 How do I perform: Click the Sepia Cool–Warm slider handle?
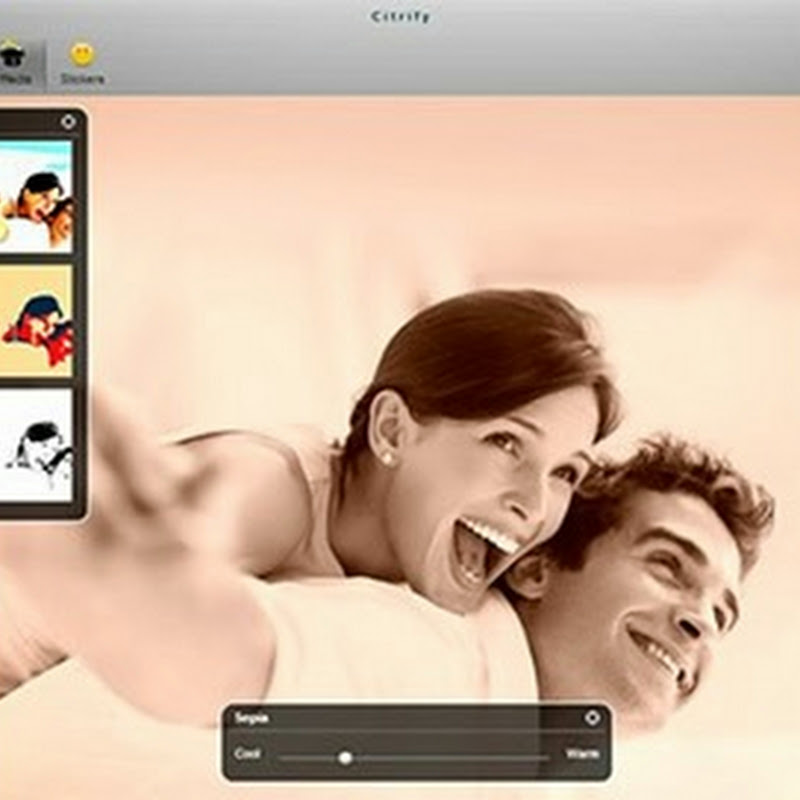click(x=345, y=758)
